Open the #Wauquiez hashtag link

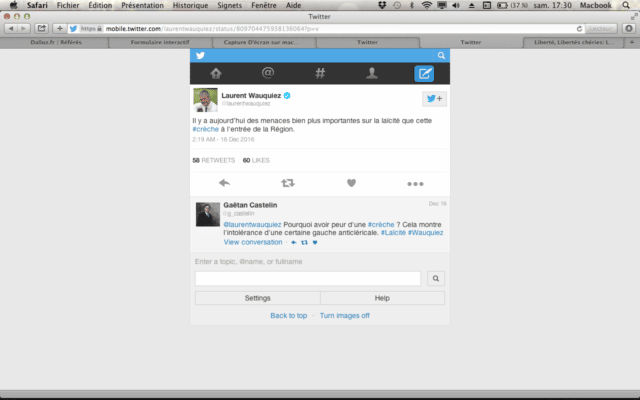tap(425, 233)
